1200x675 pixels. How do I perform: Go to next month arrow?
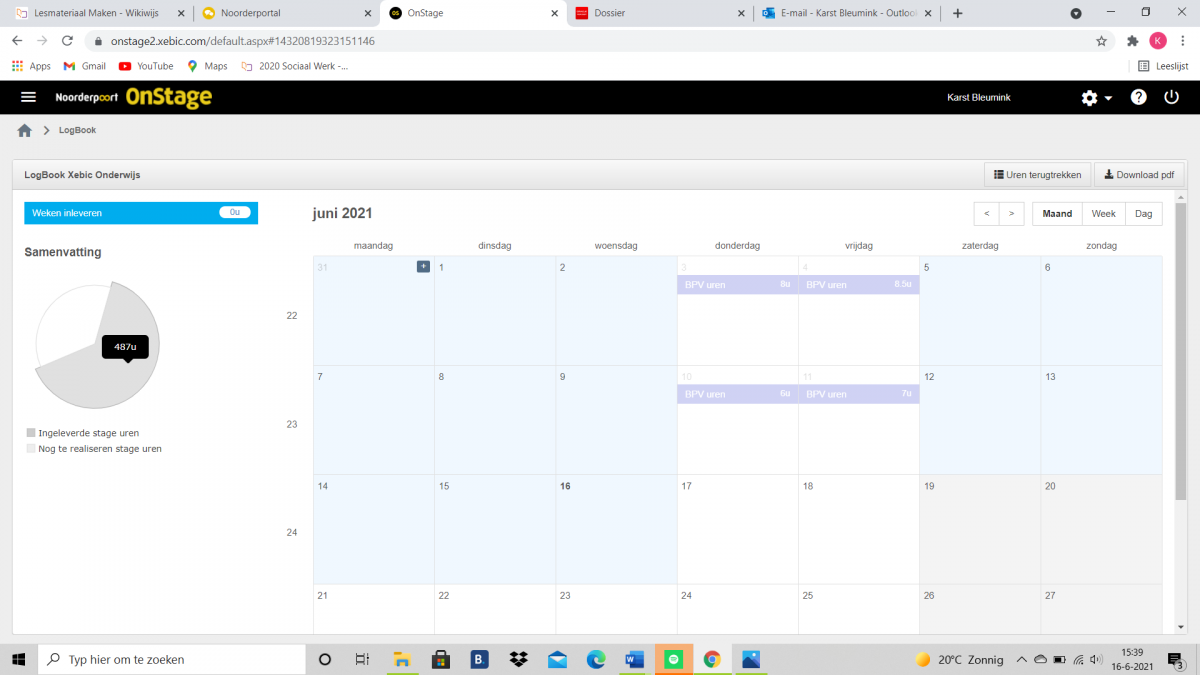coord(1011,214)
